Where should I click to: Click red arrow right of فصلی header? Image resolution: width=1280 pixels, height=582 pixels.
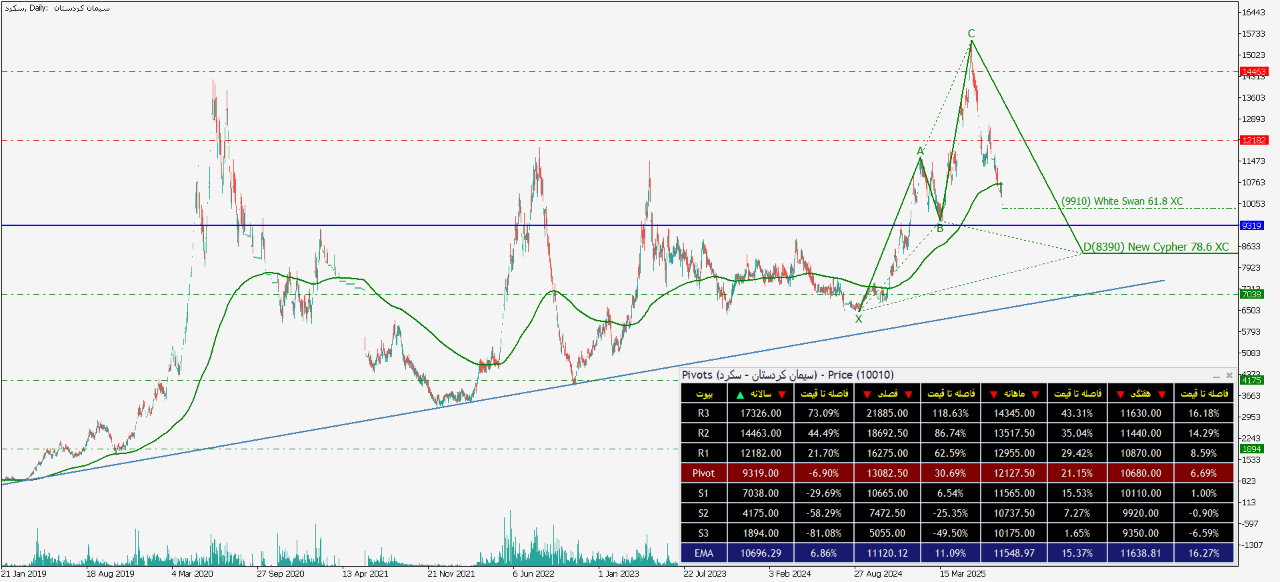[x=909, y=394]
